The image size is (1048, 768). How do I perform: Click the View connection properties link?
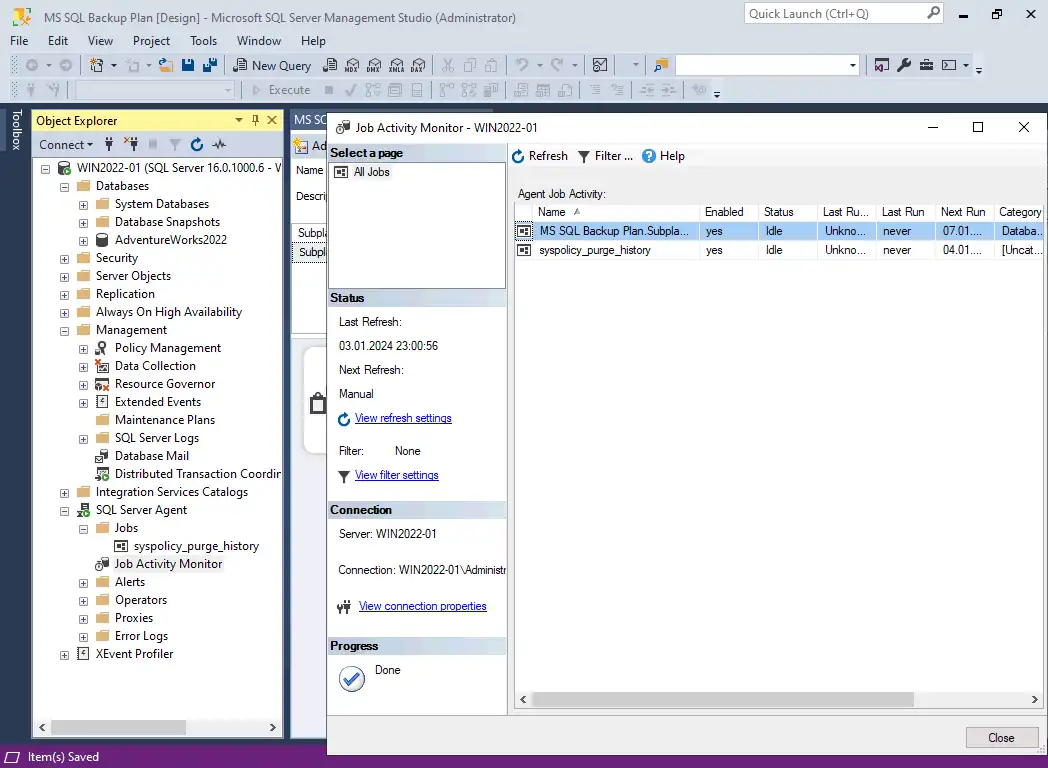(422, 606)
